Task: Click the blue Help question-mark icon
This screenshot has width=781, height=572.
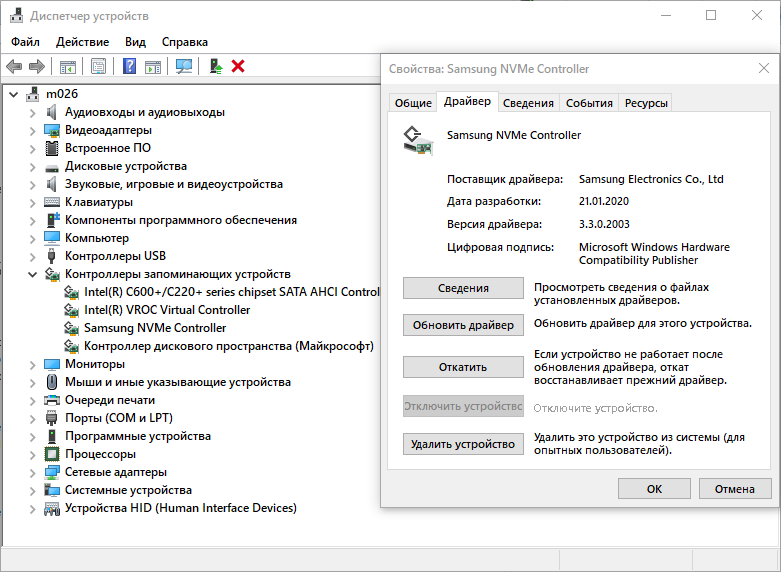Action: 129,66
